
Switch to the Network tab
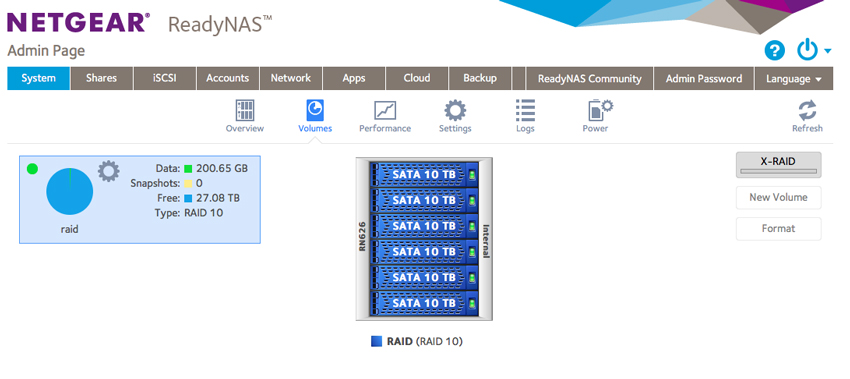[x=291, y=78]
